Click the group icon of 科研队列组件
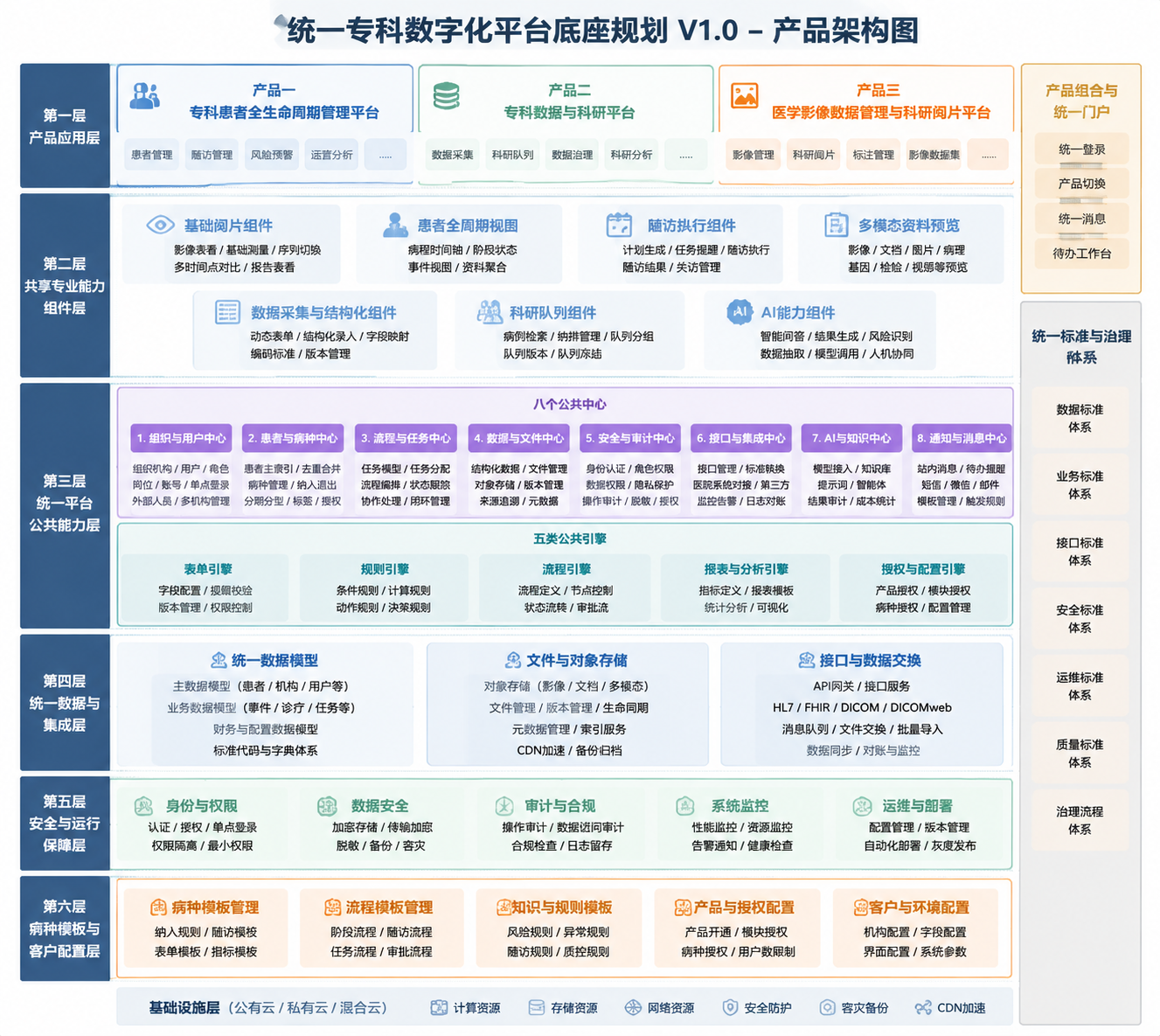Viewport: 1160px width, 1036px height. point(490,312)
